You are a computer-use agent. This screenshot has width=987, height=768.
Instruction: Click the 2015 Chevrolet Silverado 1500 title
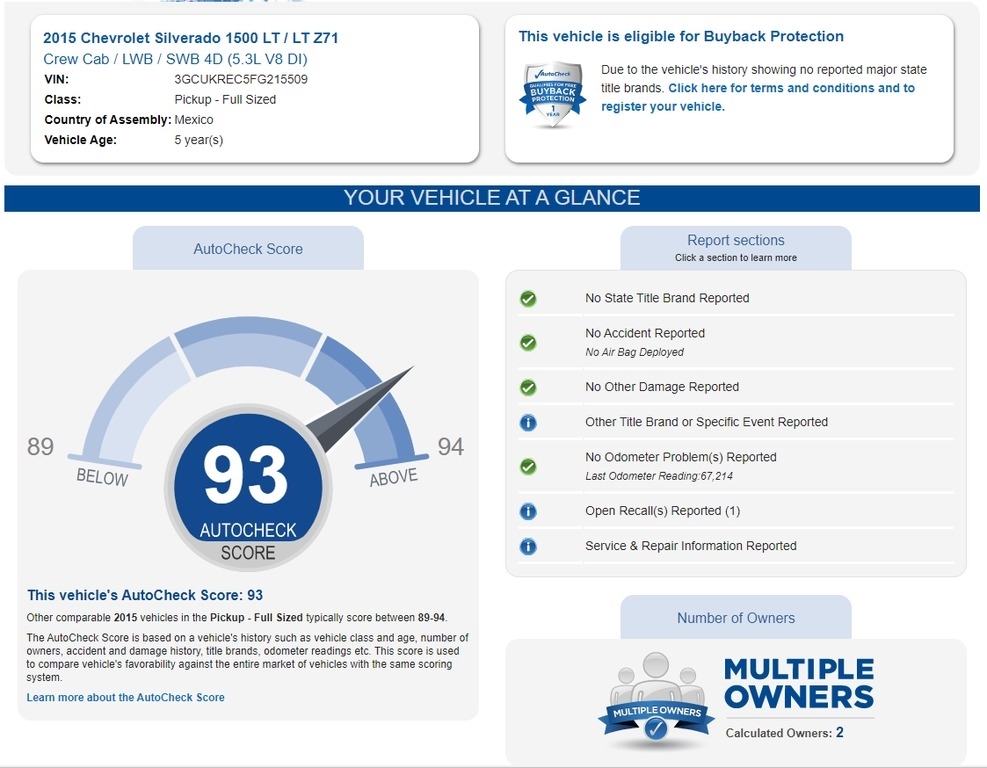click(x=191, y=38)
